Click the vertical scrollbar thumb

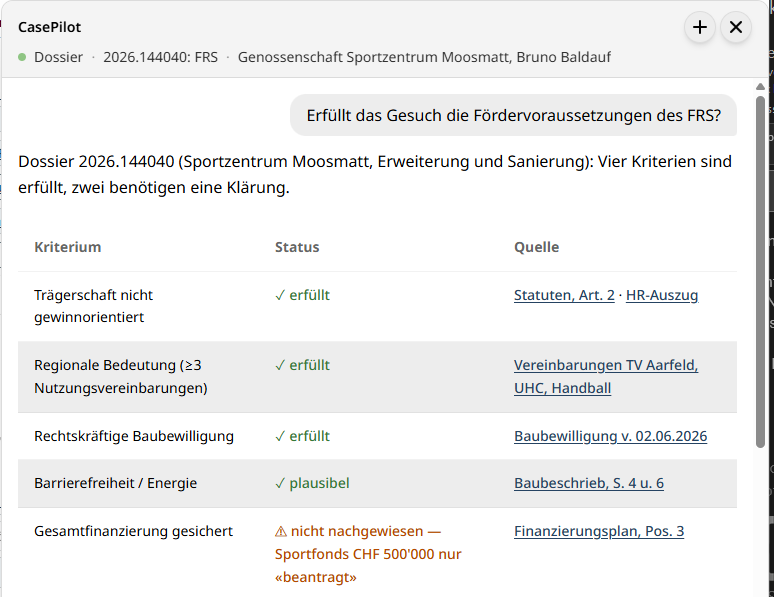pos(760,272)
